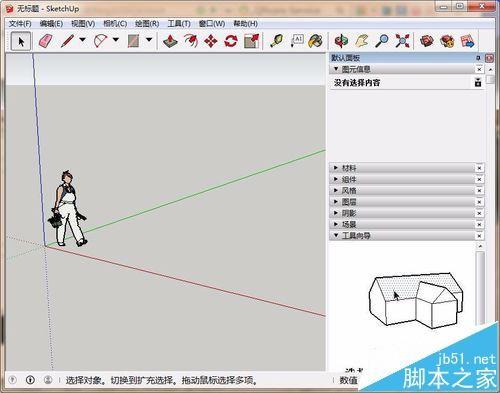Select the Zoom magnifier tool
Screen dimensions: 500x393
tap(382, 41)
